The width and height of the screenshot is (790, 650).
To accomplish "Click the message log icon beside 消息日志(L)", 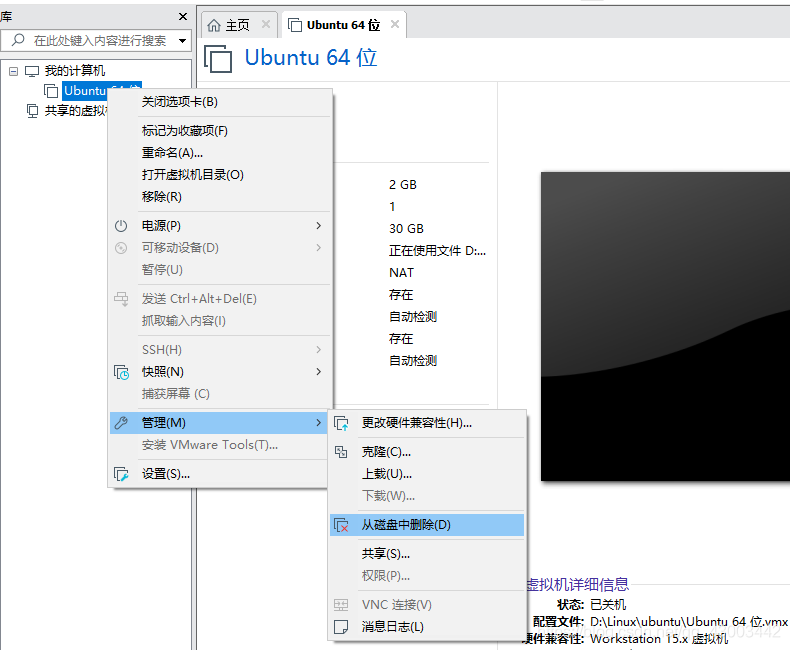I will coord(341,627).
